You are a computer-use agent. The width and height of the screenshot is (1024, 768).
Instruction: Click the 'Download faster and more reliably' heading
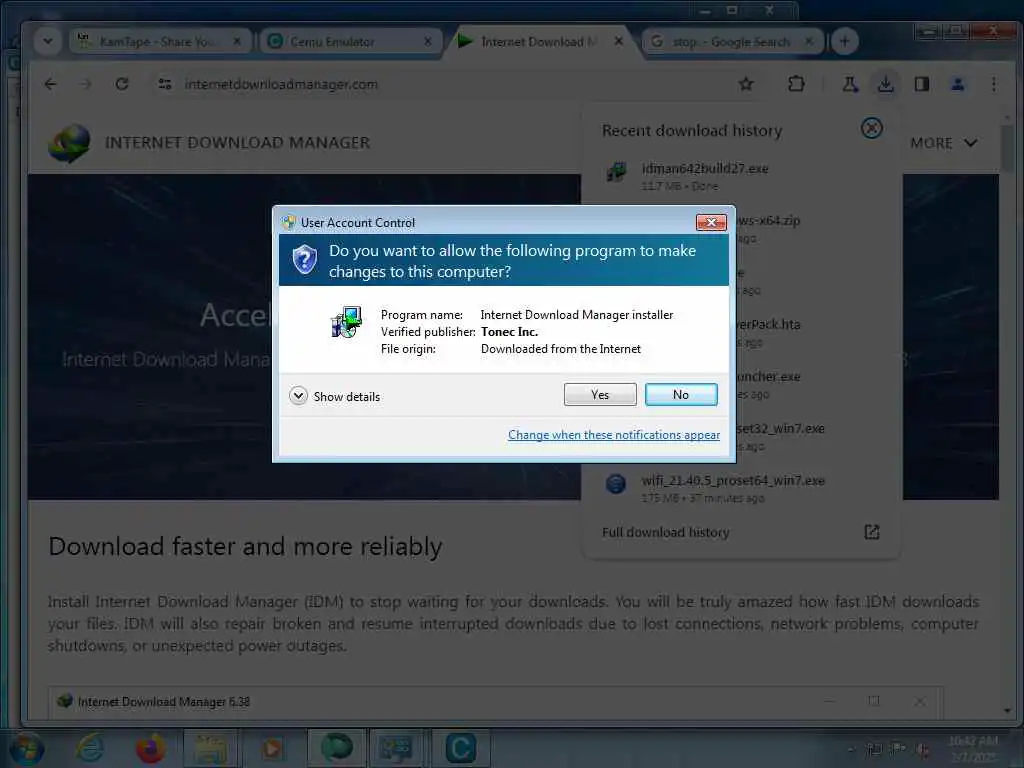(x=246, y=546)
